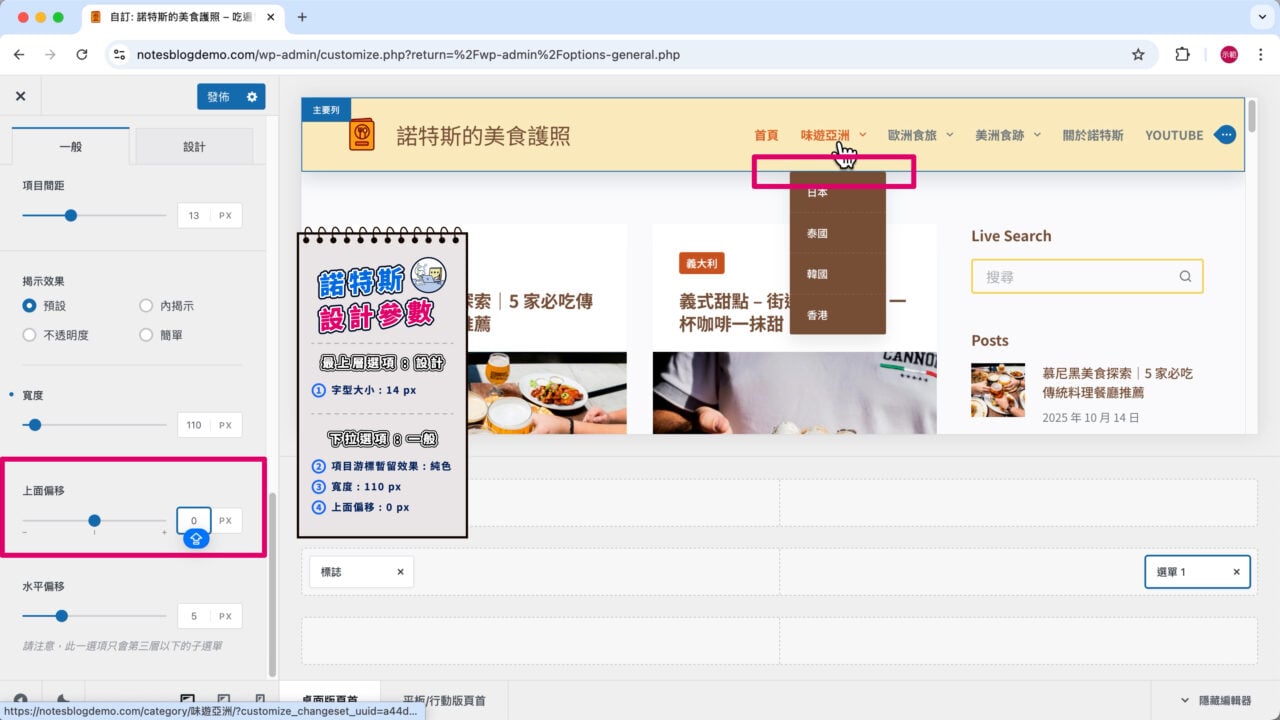Expand the 美洲食跡 menu dropdown arrow
The width and height of the screenshot is (1280, 720).
[1037, 135]
